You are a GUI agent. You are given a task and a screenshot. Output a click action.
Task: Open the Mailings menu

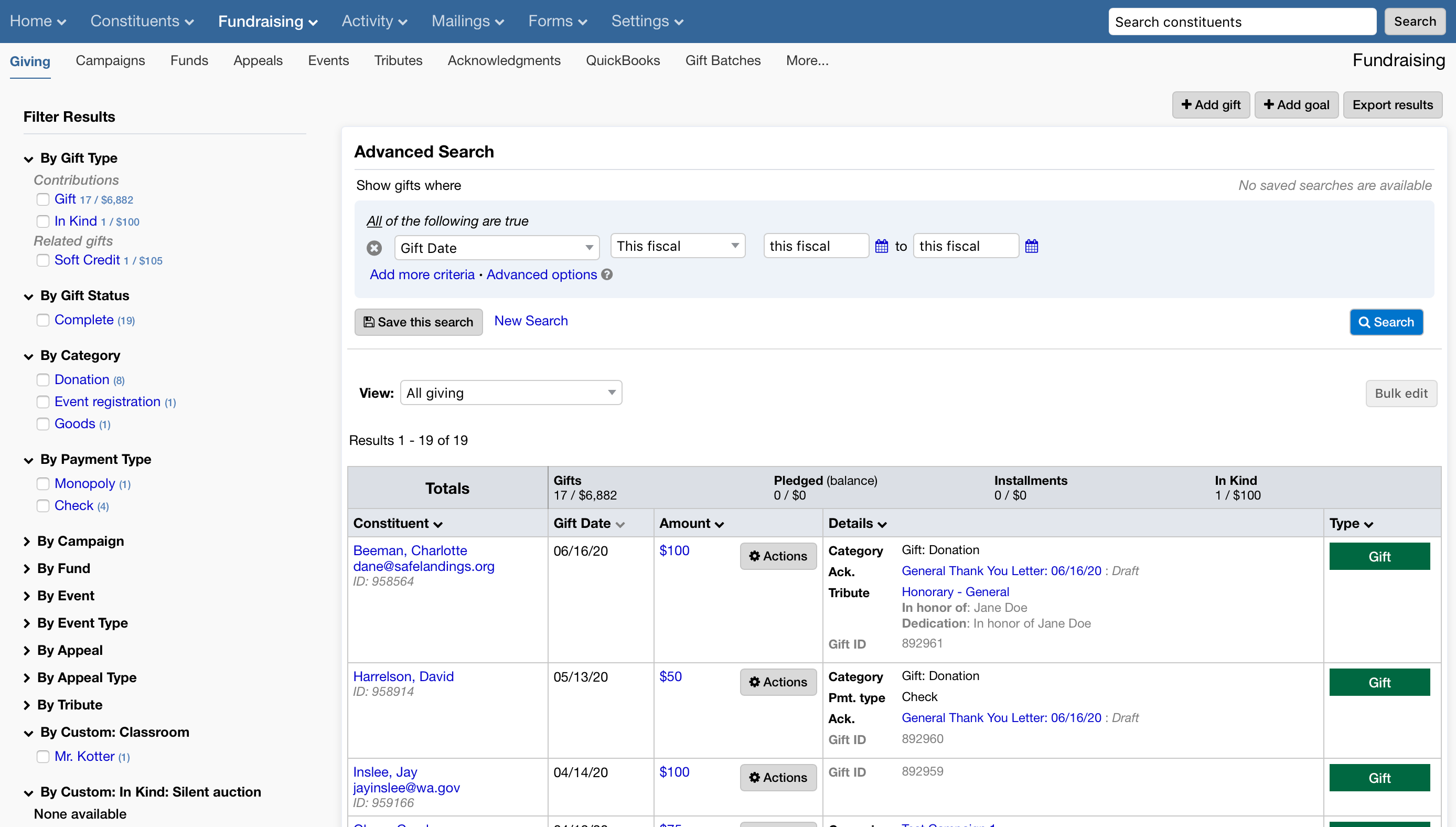point(467,22)
